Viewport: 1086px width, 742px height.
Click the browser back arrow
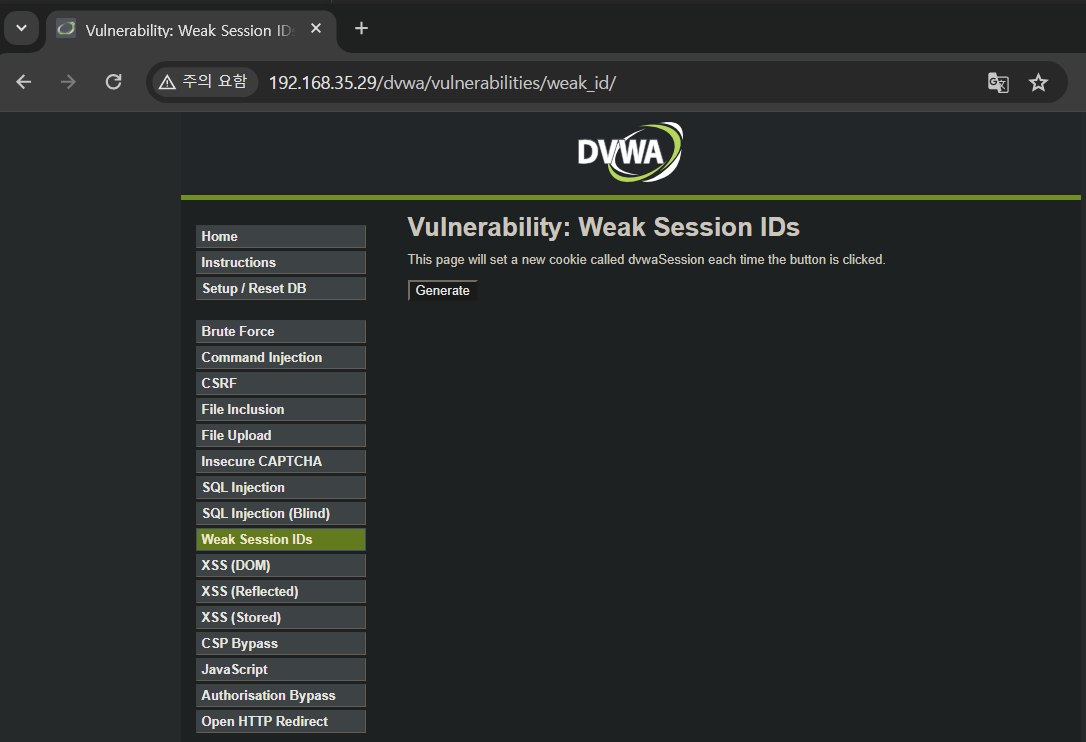pyautogui.click(x=24, y=82)
